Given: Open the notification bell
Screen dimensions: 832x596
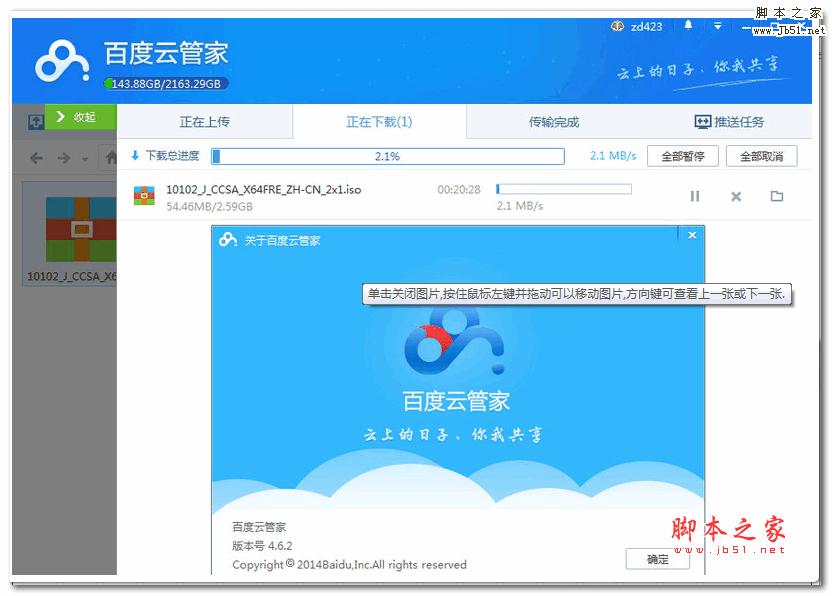Looking at the screenshot, I should click(688, 25).
